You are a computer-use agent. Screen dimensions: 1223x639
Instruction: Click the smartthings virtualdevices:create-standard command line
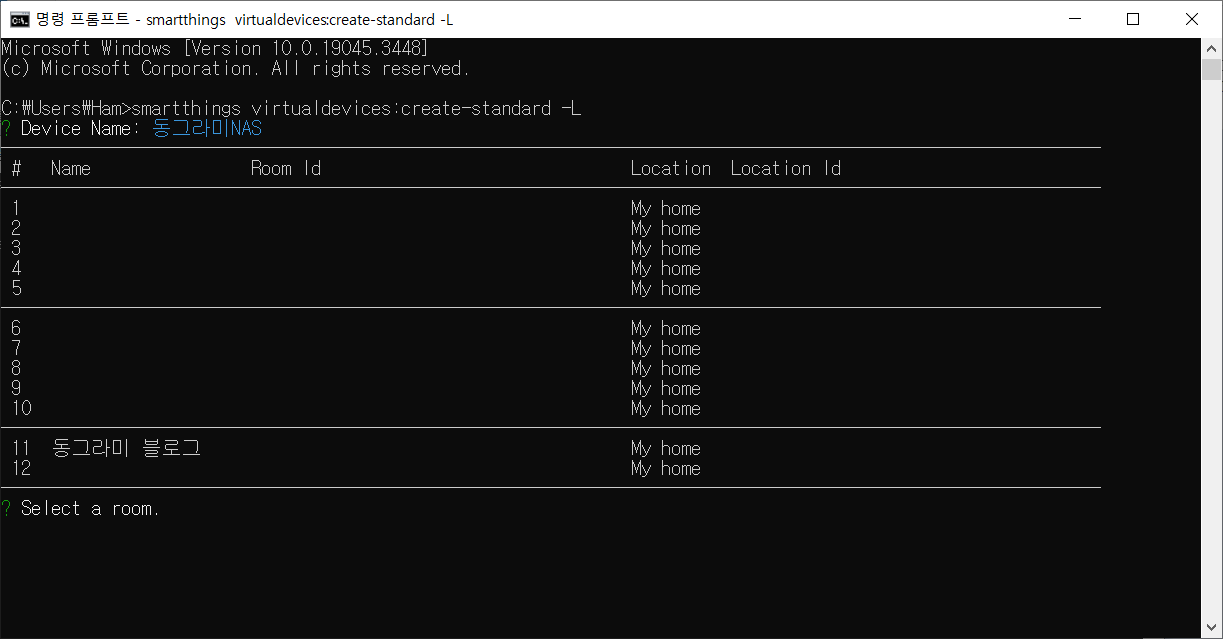tap(291, 108)
